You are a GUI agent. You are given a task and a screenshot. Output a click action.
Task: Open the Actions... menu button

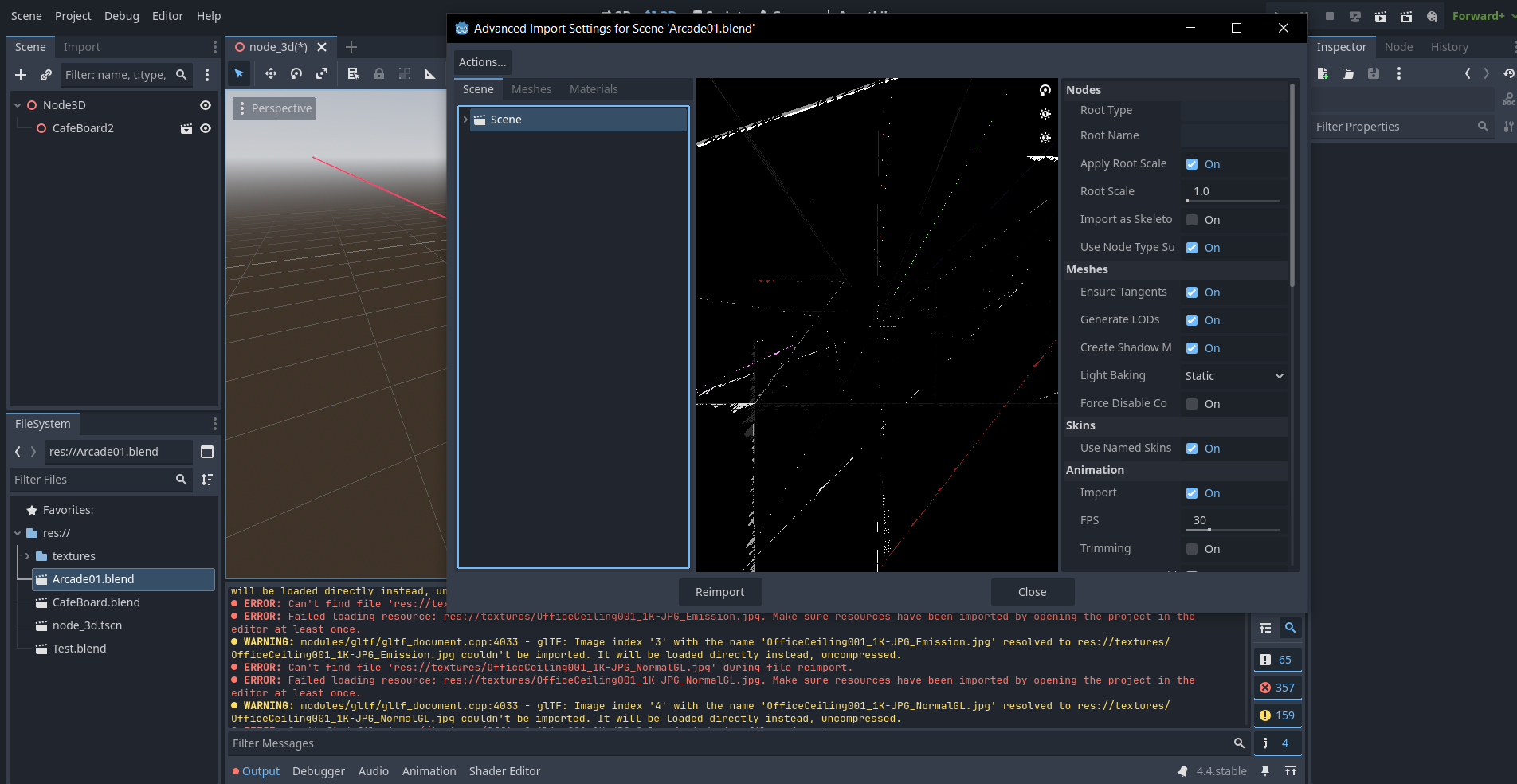pos(482,62)
